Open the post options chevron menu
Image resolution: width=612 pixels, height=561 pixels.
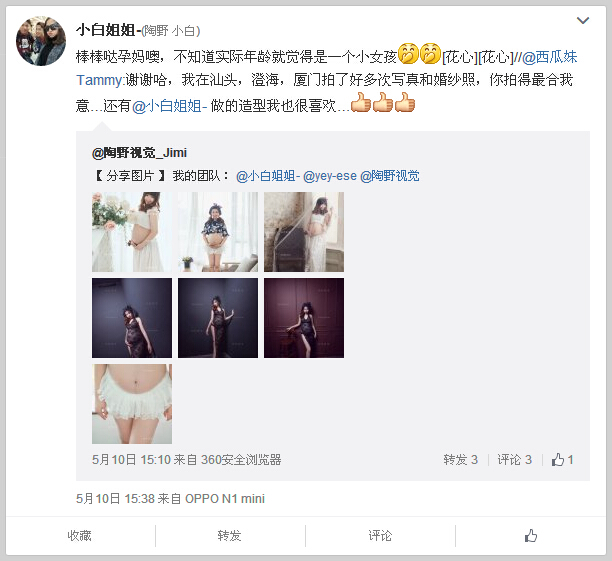[x=583, y=20]
